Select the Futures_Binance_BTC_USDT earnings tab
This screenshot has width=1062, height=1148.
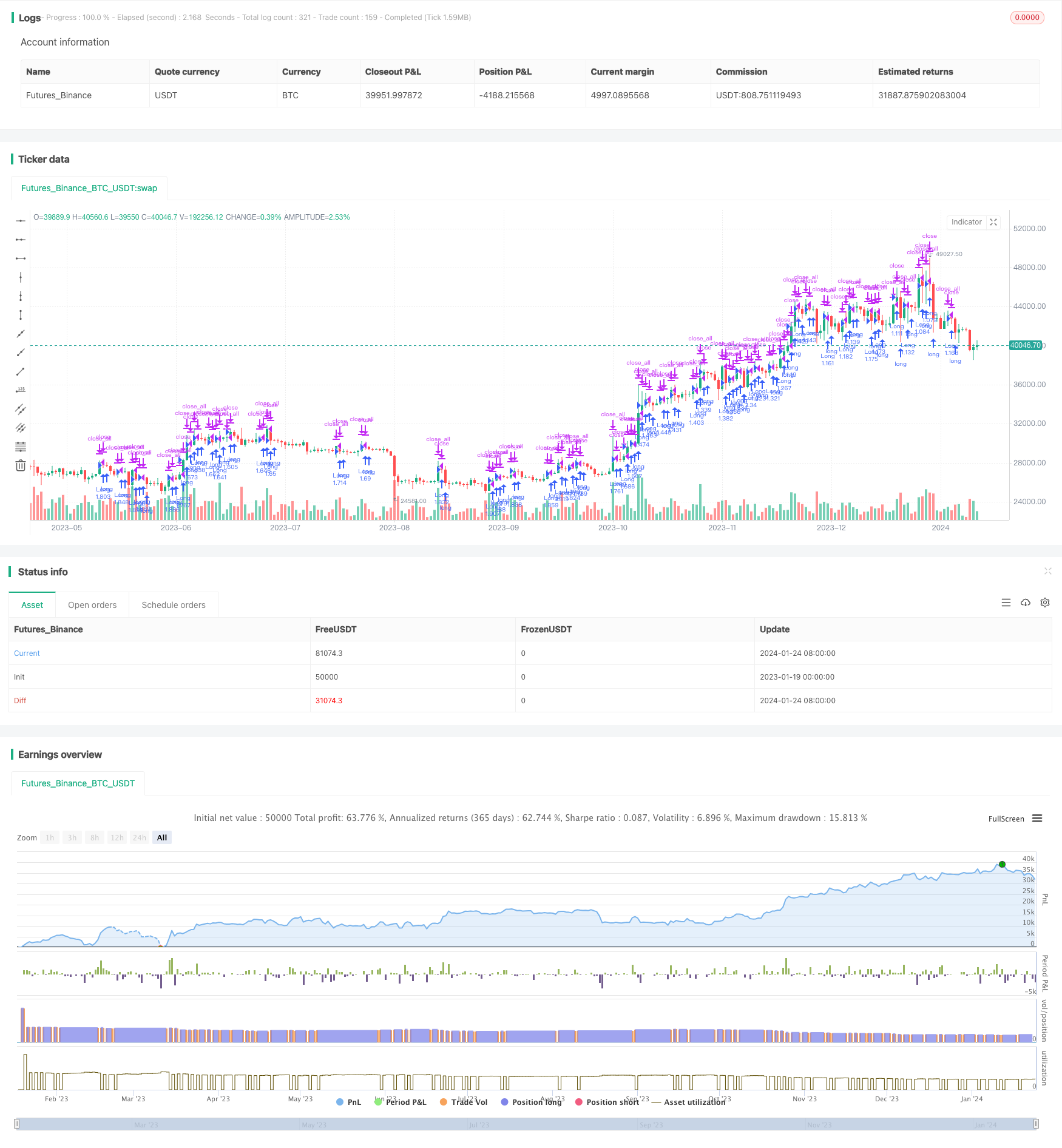coord(78,783)
